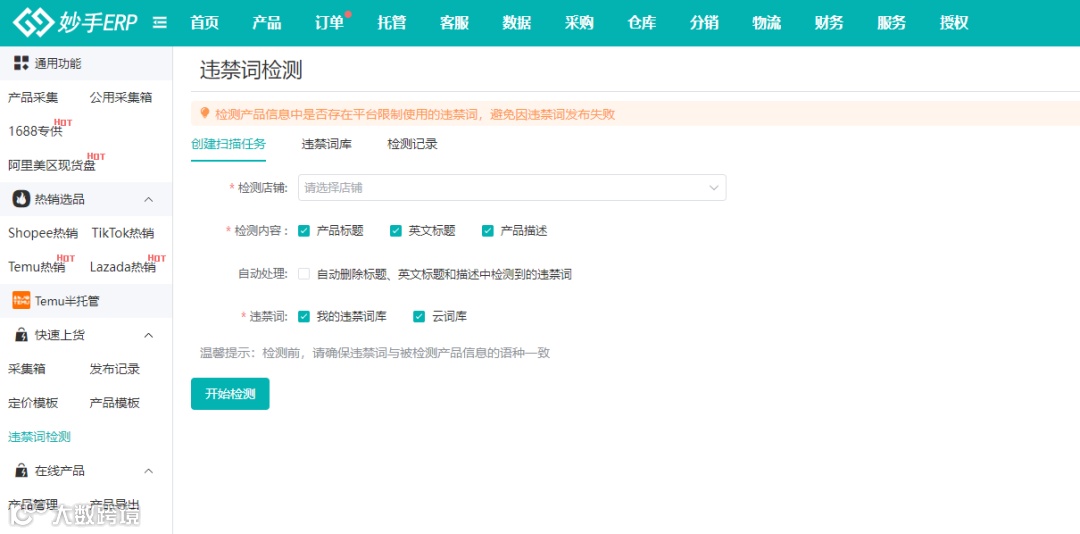The width and height of the screenshot is (1080, 534).
Task: Click the store dropdown arrow chevron
Action: (714, 187)
